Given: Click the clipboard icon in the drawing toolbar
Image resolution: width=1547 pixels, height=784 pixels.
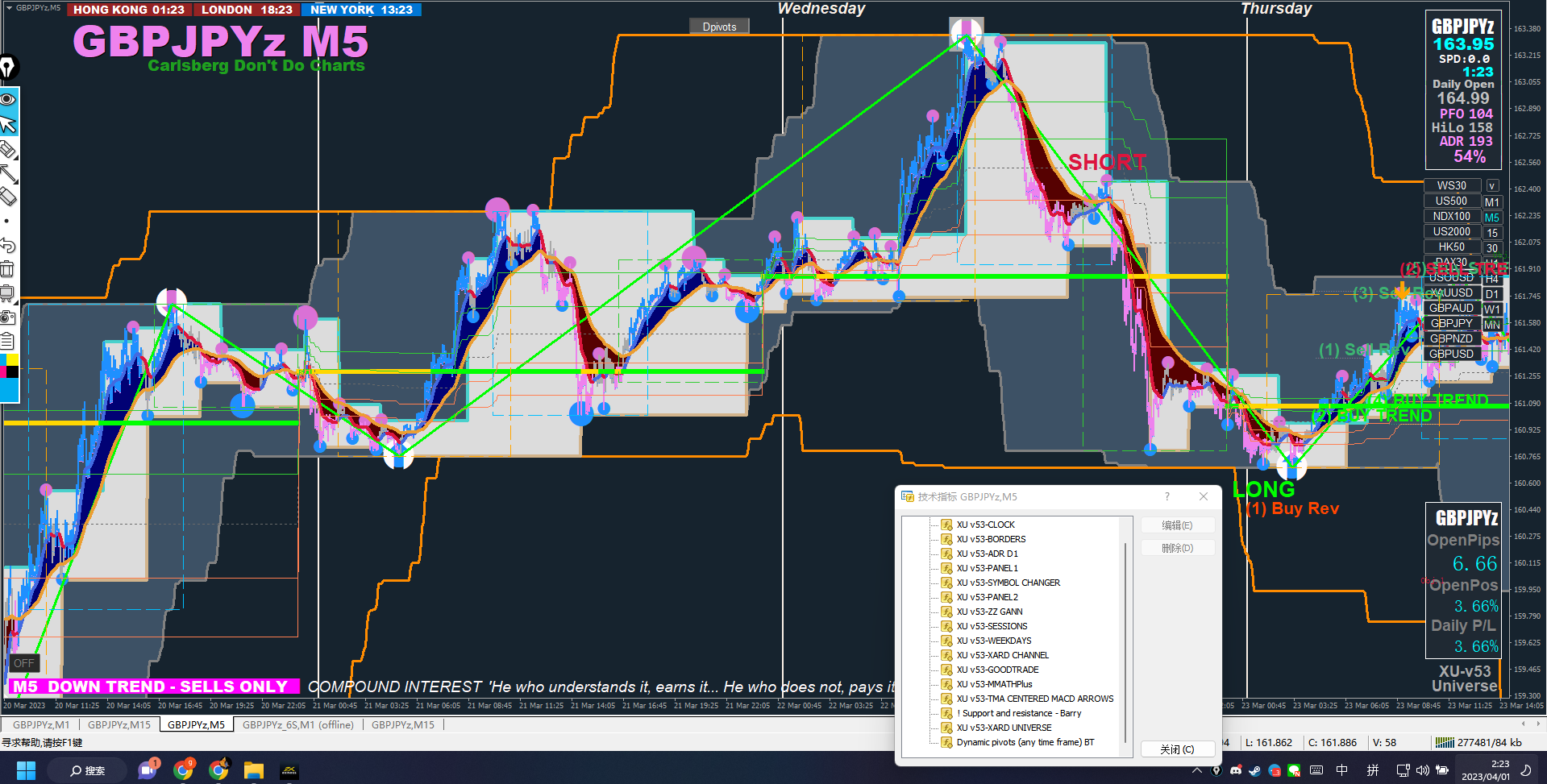Looking at the screenshot, I should click(x=8, y=341).
